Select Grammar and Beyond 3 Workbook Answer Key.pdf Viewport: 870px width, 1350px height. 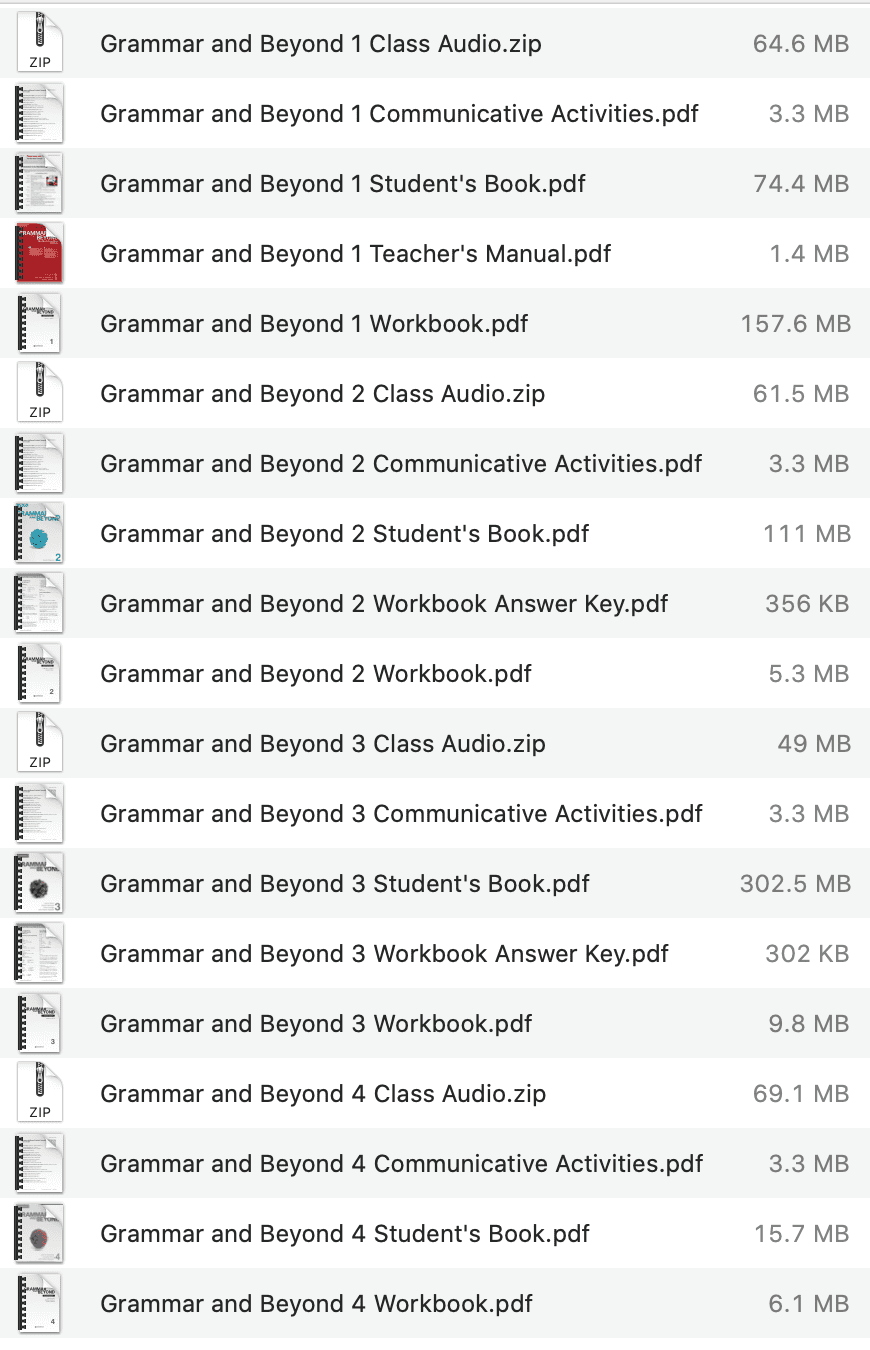coord(384,954)
